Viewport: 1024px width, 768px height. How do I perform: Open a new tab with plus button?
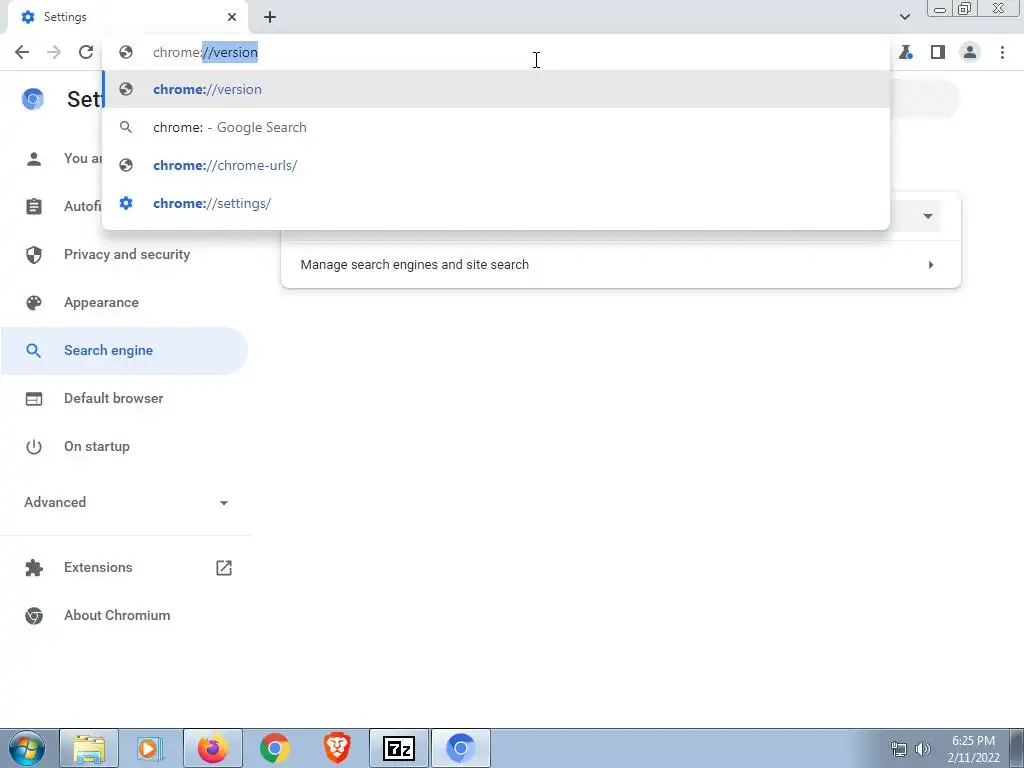click(270, 17)
